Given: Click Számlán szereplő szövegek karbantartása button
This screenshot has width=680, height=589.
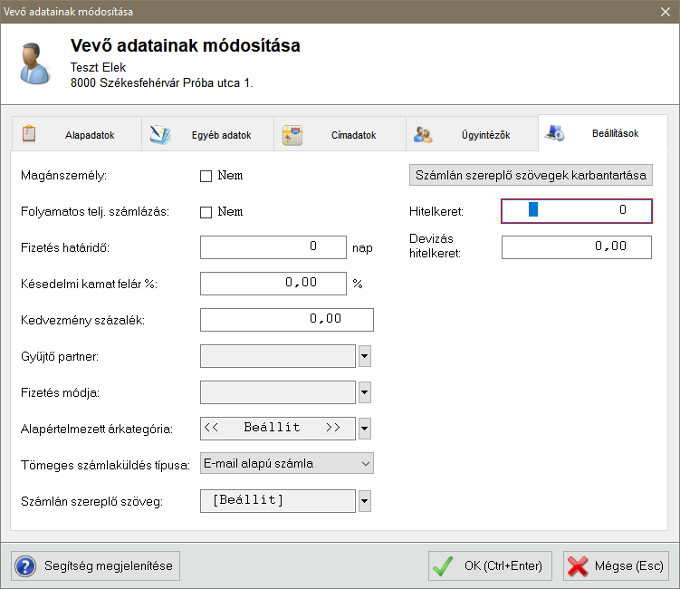Looking at the screenshot, I should [531, 175].
